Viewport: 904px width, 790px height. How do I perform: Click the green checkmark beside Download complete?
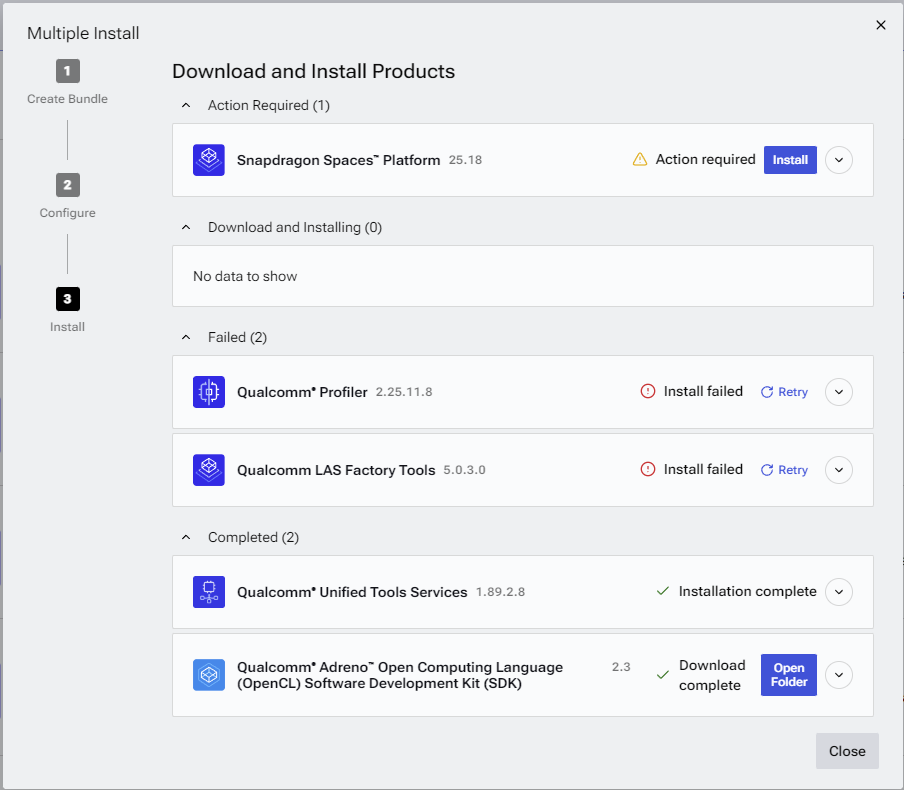(x=663, y=675)
